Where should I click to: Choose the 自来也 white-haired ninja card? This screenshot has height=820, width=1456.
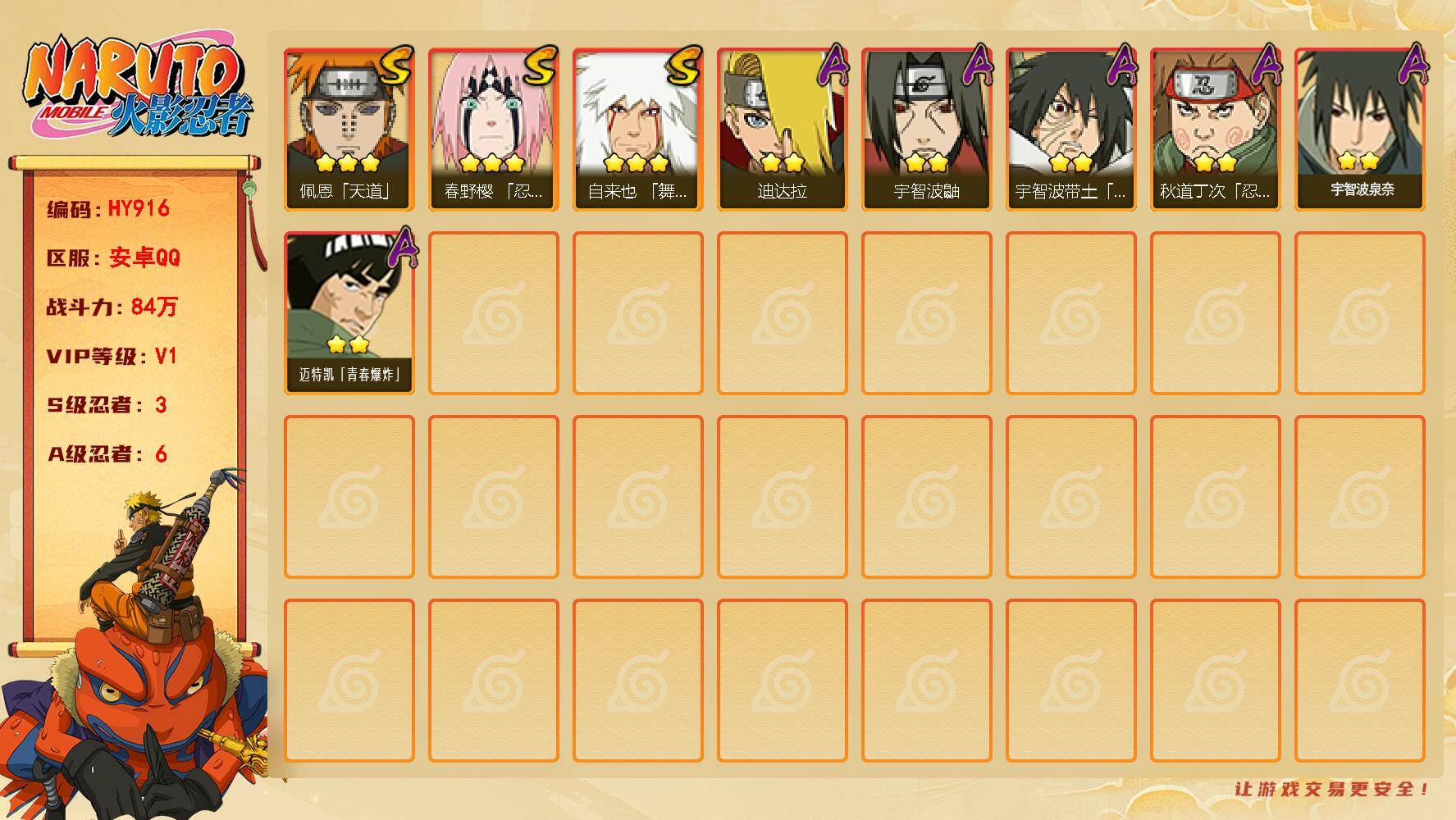pos(637,130)
